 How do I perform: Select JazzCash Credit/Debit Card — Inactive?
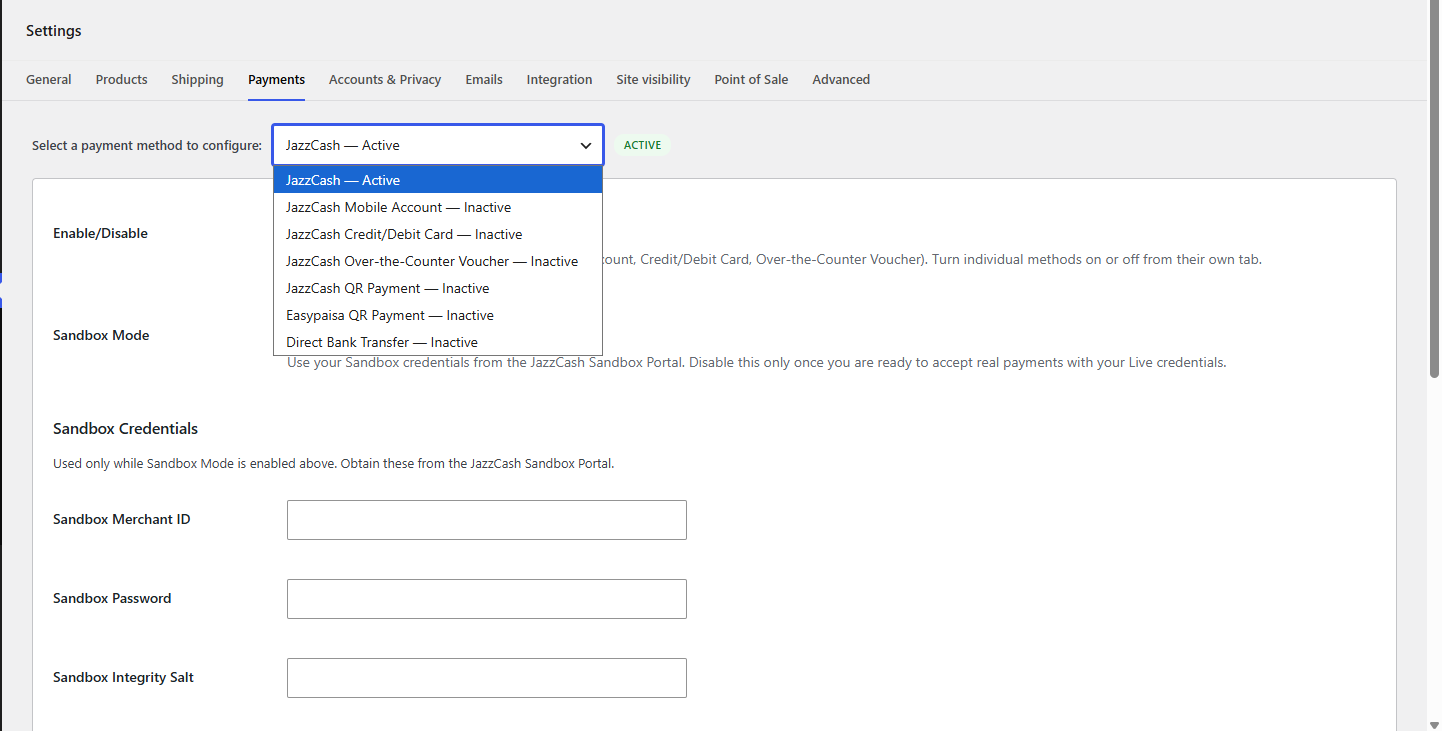438,234
